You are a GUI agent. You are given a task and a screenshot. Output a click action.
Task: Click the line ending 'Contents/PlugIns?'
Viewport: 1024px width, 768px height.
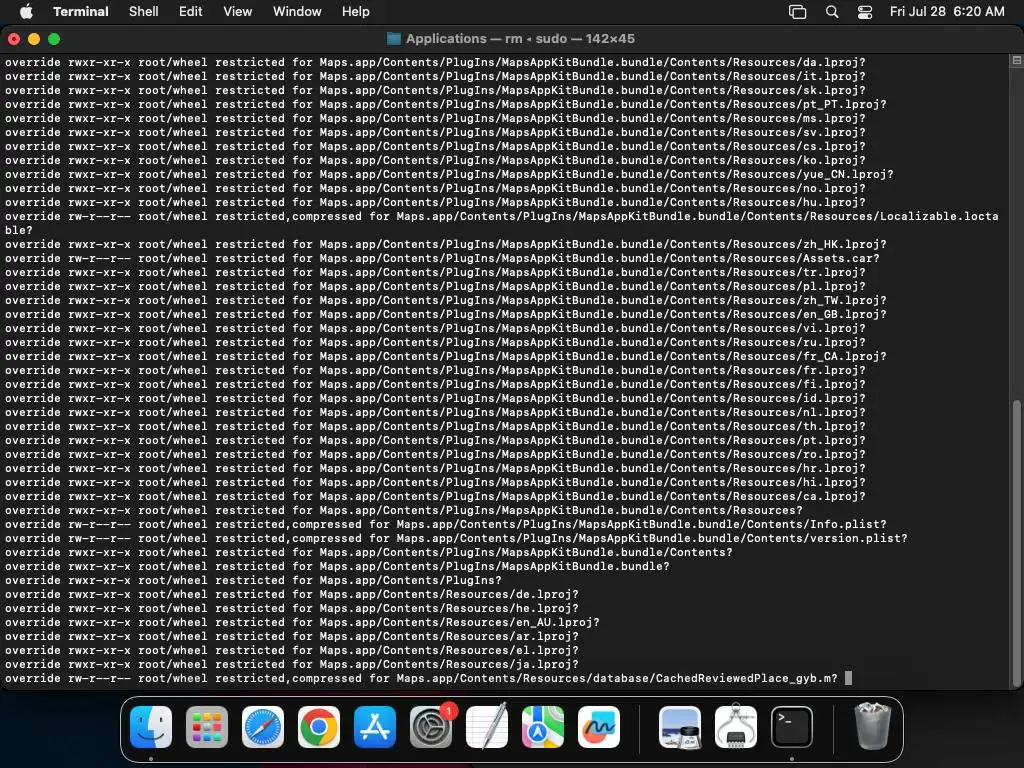point(253,581)
